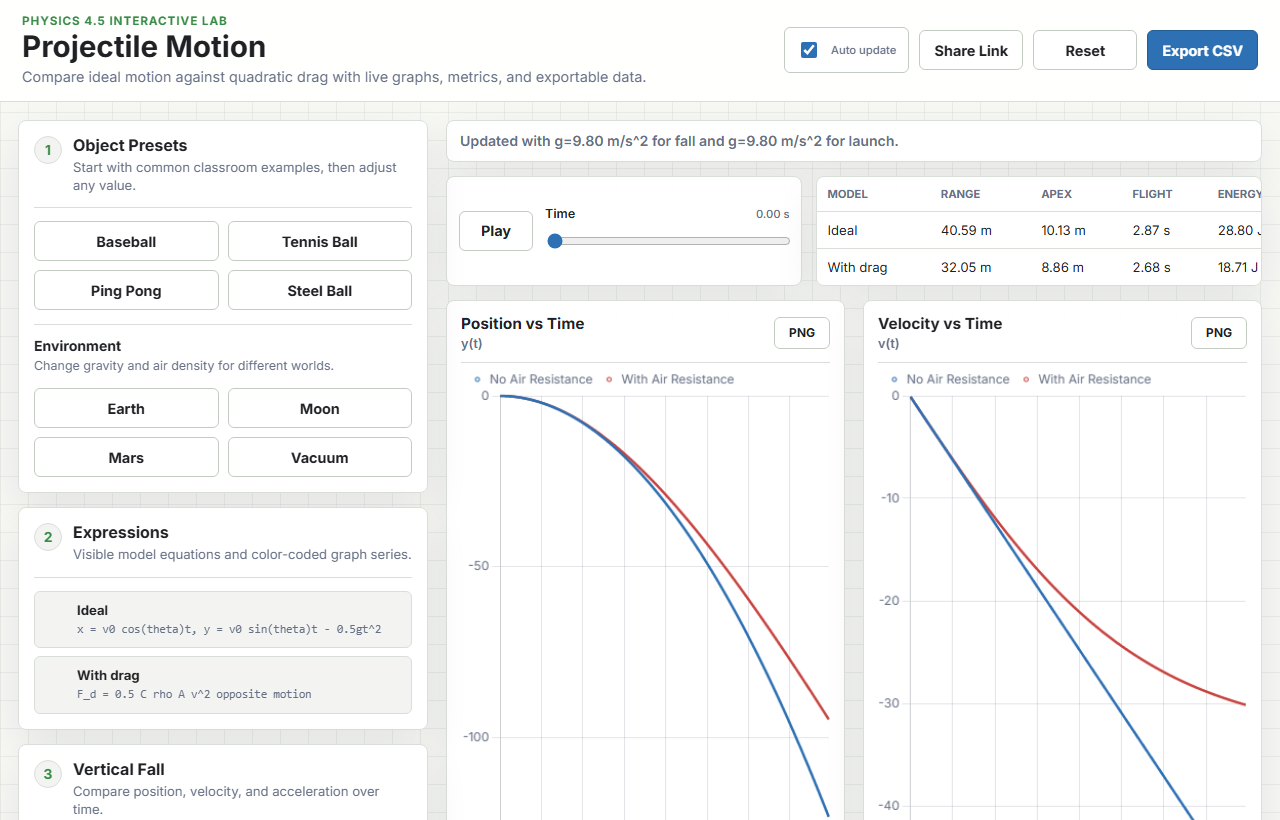Click the Ideal range value 40.59 m
The image size is (1280, 820).
[x=966, y=230]
